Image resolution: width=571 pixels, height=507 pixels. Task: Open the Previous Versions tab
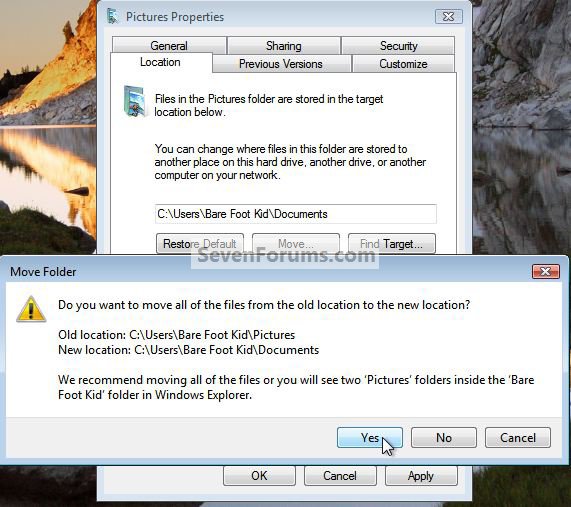coord(281,64)
